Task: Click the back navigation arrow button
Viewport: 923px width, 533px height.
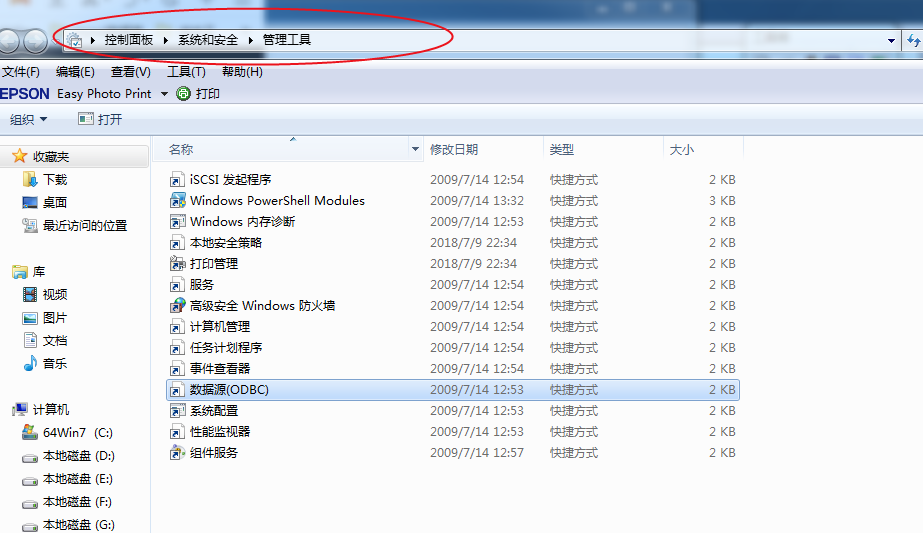Action: (x=9, y=41)
